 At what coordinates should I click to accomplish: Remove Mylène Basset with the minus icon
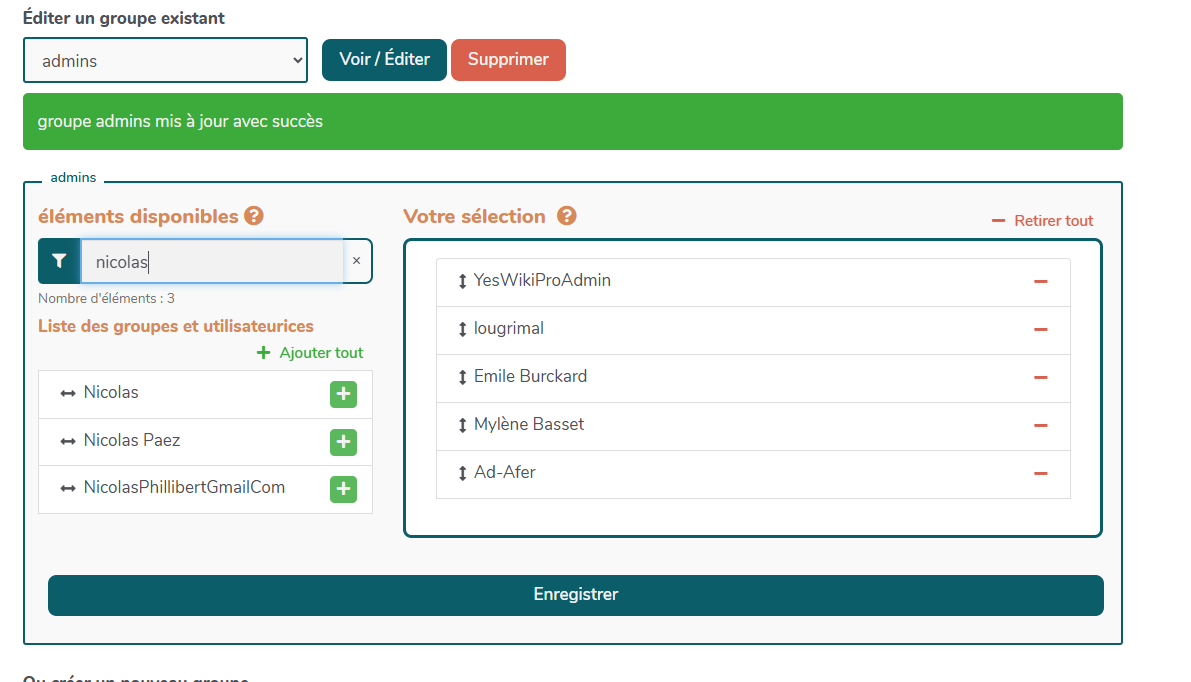(1040, 426)
